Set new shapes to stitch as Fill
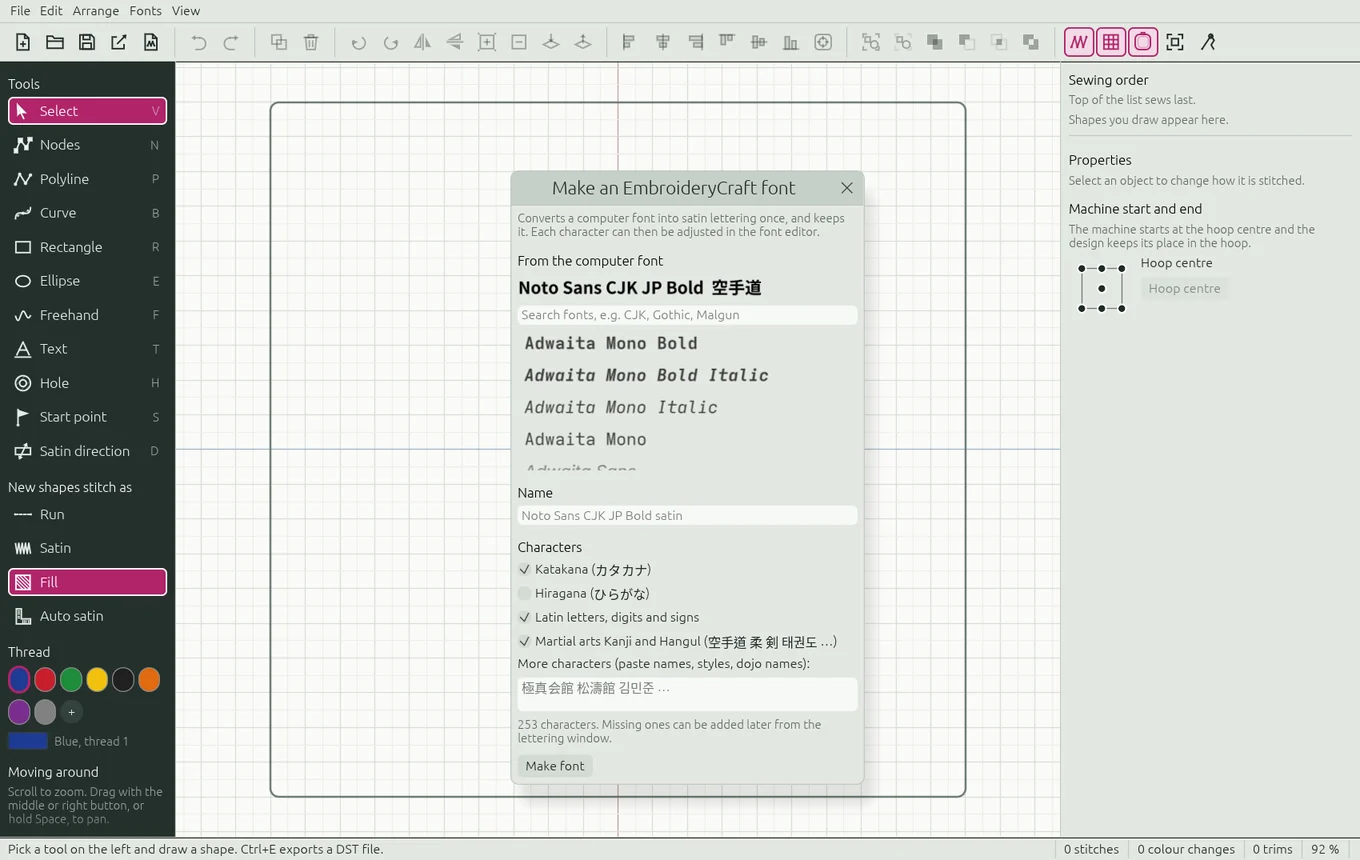This screenshot has height=860, width=1360. (87, 582)
